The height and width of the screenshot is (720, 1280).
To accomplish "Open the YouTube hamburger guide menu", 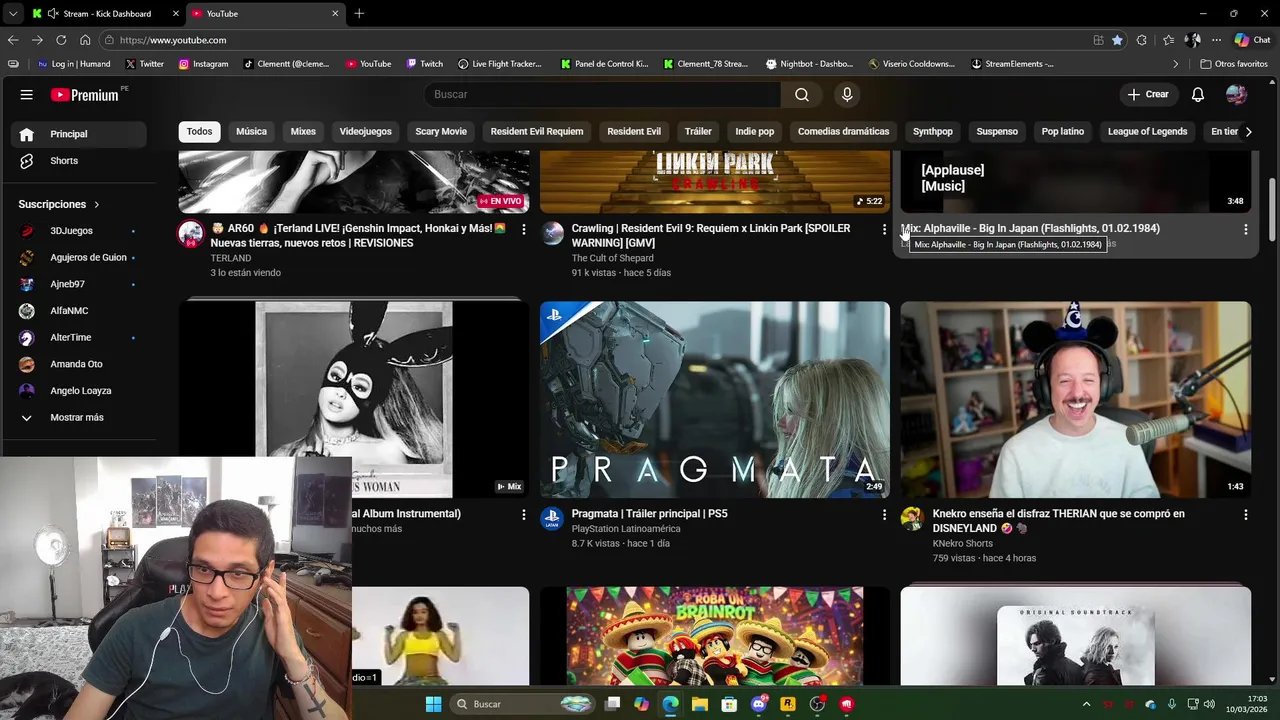I will [27, 95].
